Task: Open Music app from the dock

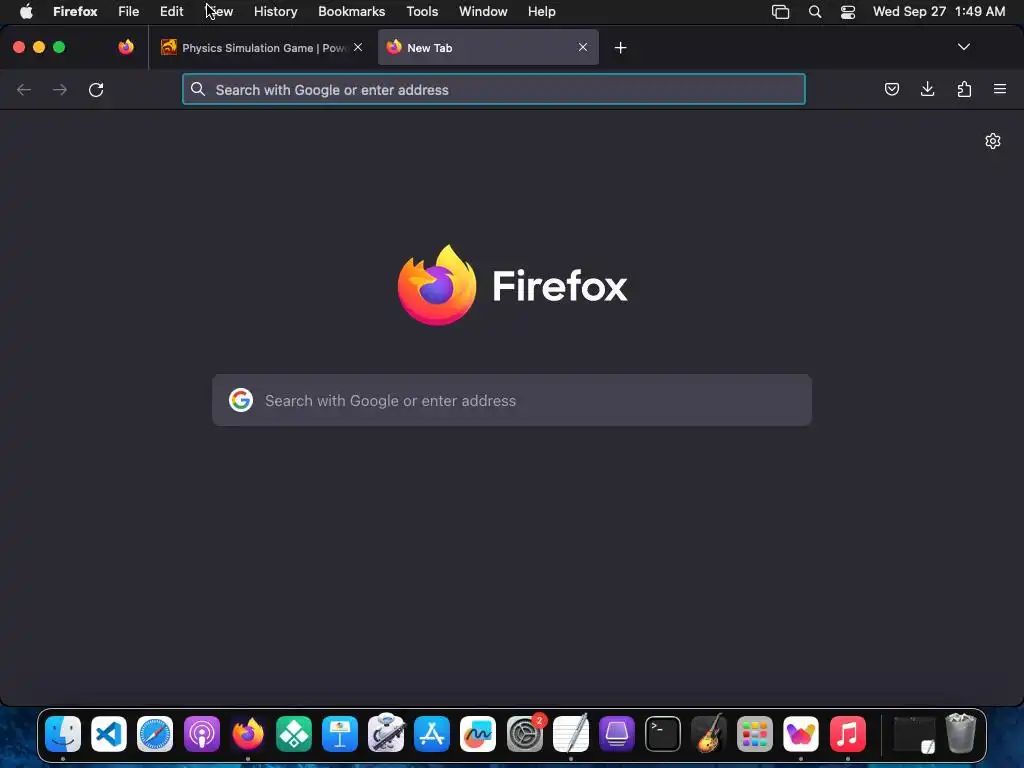Action: point(847,734)
